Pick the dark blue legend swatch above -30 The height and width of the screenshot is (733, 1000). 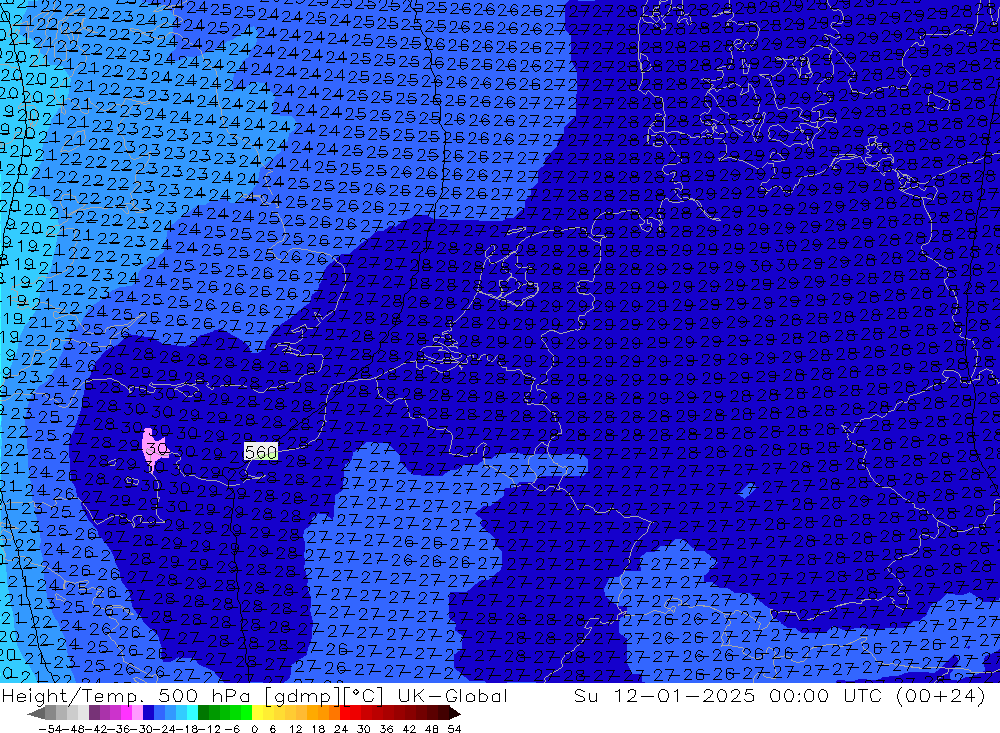(x=148, y=713)
